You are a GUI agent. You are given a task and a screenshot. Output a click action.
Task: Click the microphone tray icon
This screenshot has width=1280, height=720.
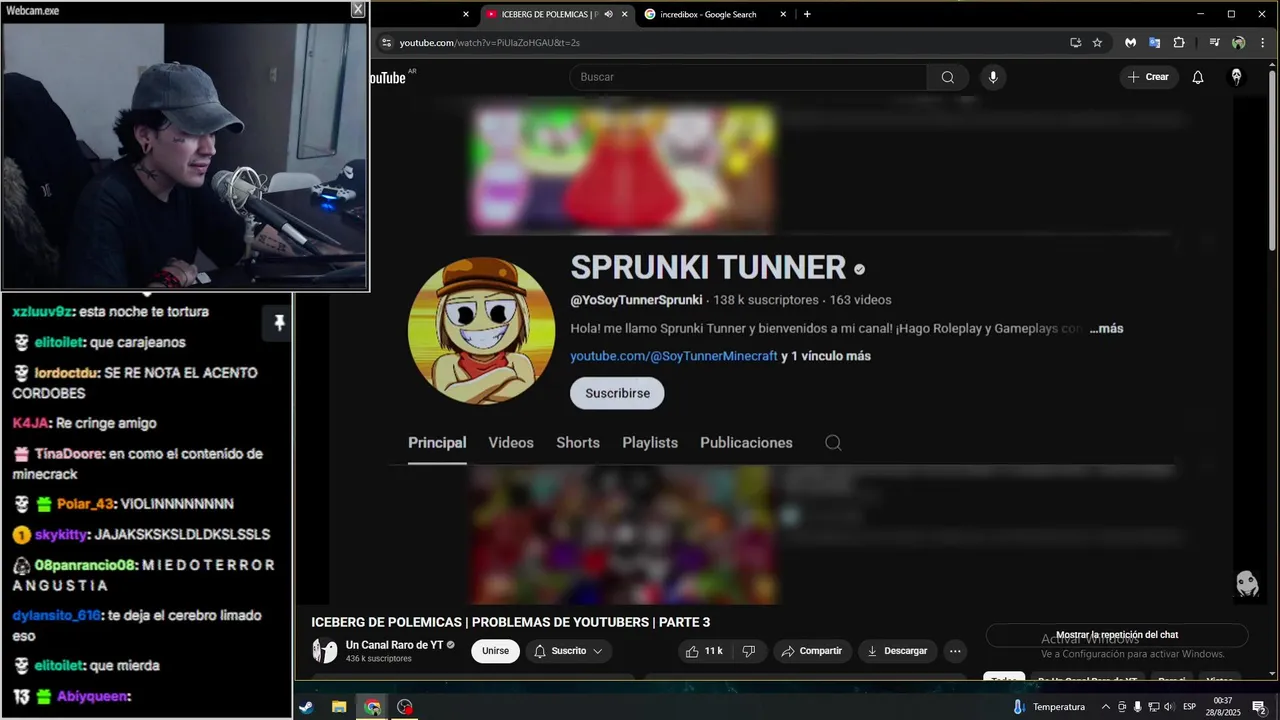(x=1137, y=707)
